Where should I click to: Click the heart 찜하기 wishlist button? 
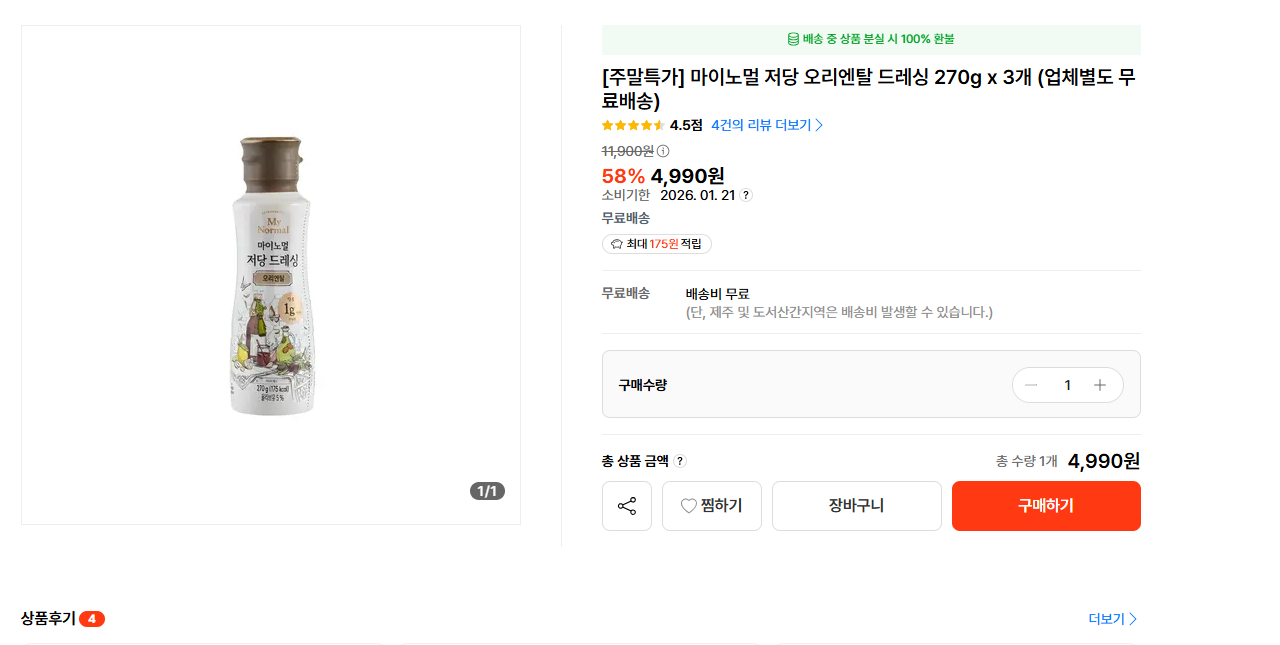coord(711,506)
